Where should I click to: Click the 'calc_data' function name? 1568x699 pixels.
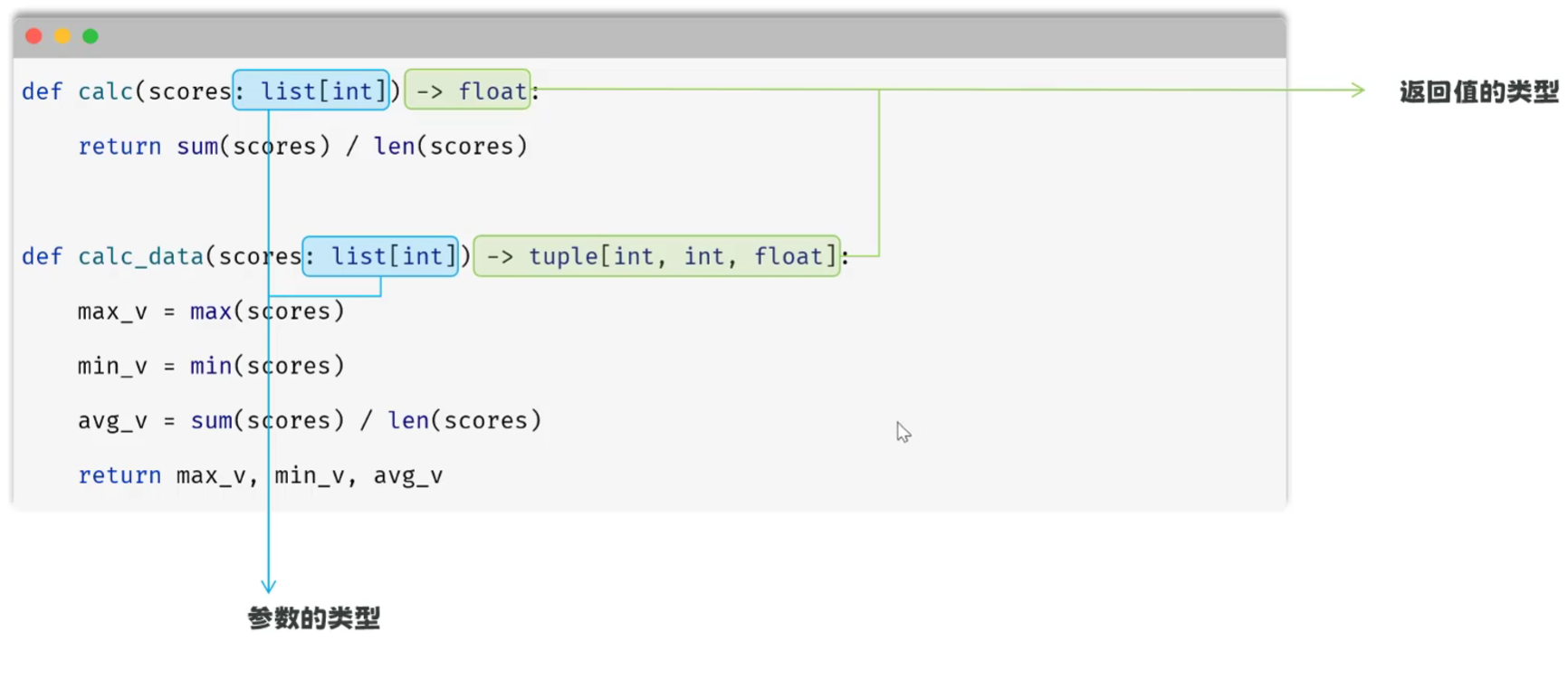(140, 256)
